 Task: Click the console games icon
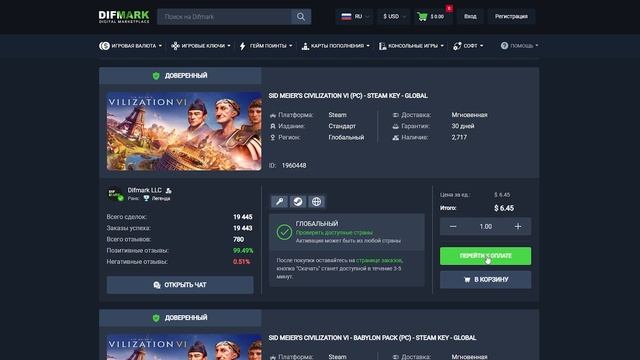tap(382, 46)
